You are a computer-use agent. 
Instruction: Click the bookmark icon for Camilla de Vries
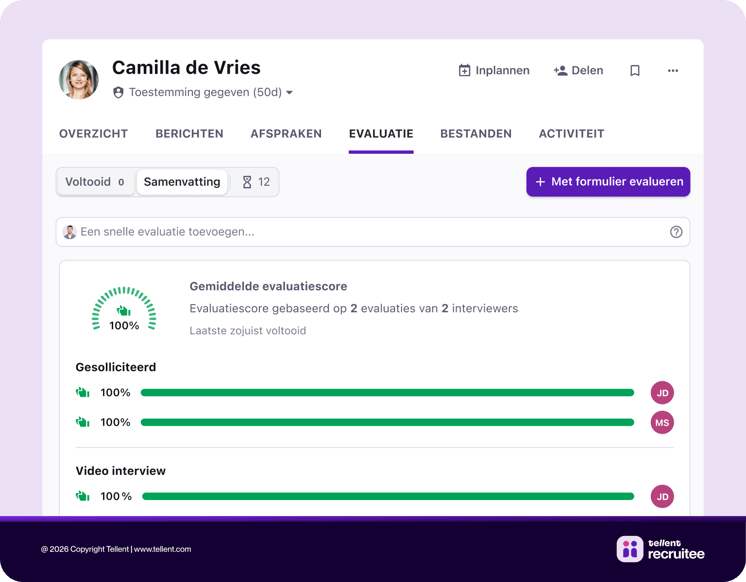634,71
